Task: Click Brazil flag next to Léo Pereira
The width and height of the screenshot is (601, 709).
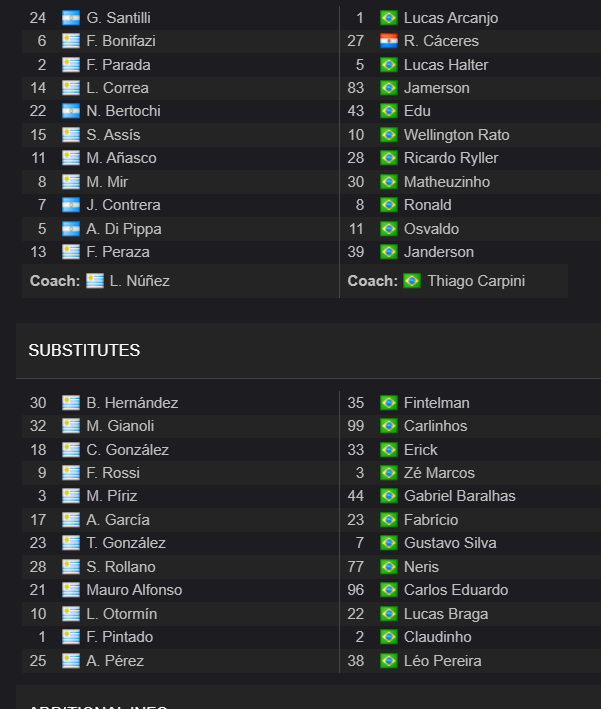Action: point(389,661)
